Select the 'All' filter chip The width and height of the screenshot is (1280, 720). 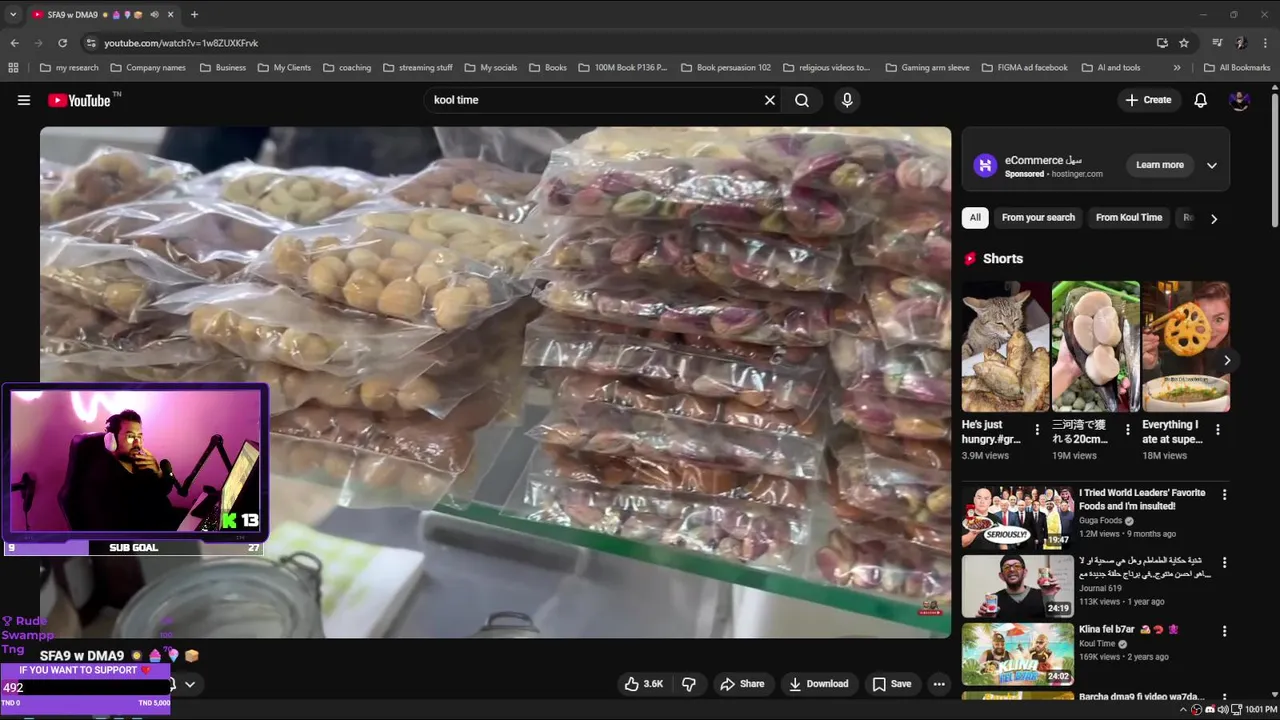pos(975,217)
